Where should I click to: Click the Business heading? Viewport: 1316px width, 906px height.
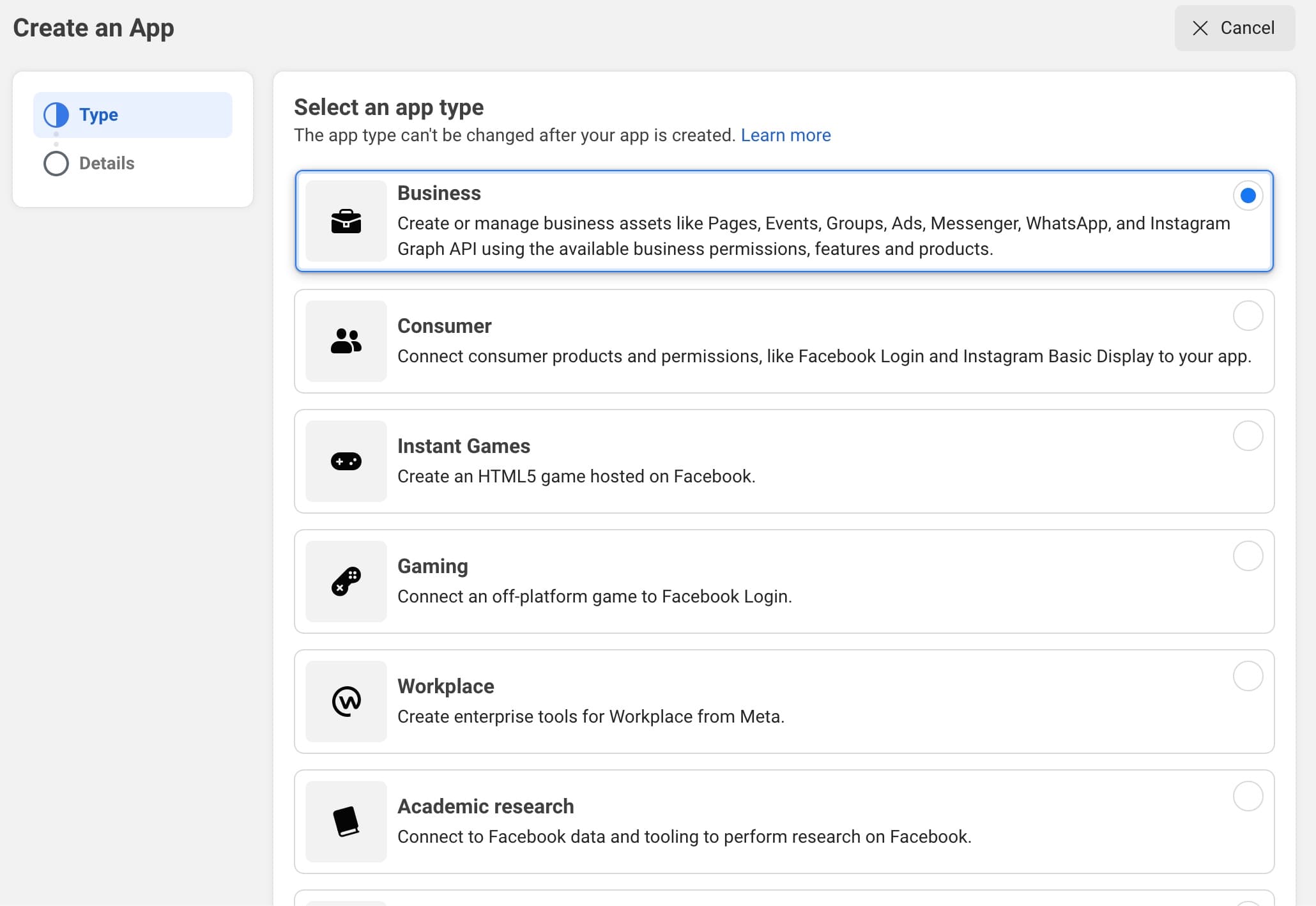(439, 193)
